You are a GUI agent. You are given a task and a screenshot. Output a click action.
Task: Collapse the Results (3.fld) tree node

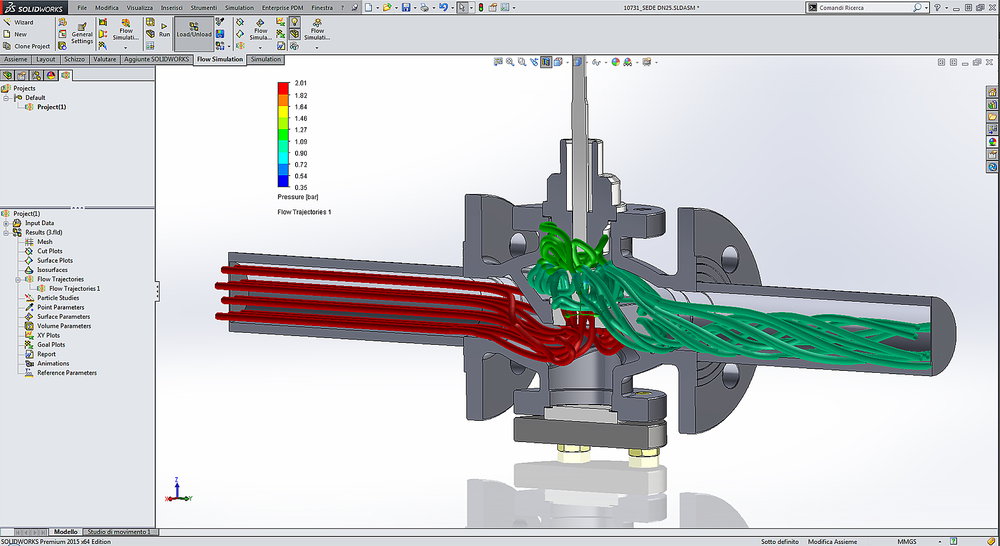click(6, 232)
